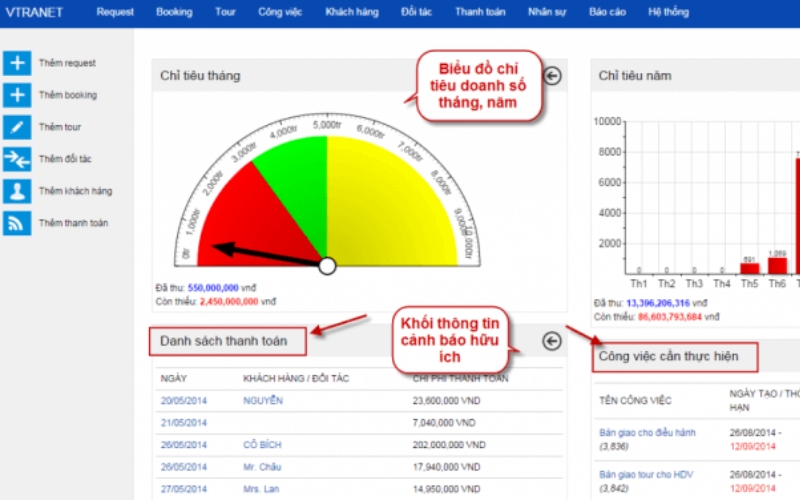Open customer link CÔ BÍCH

tap(263, 445)
